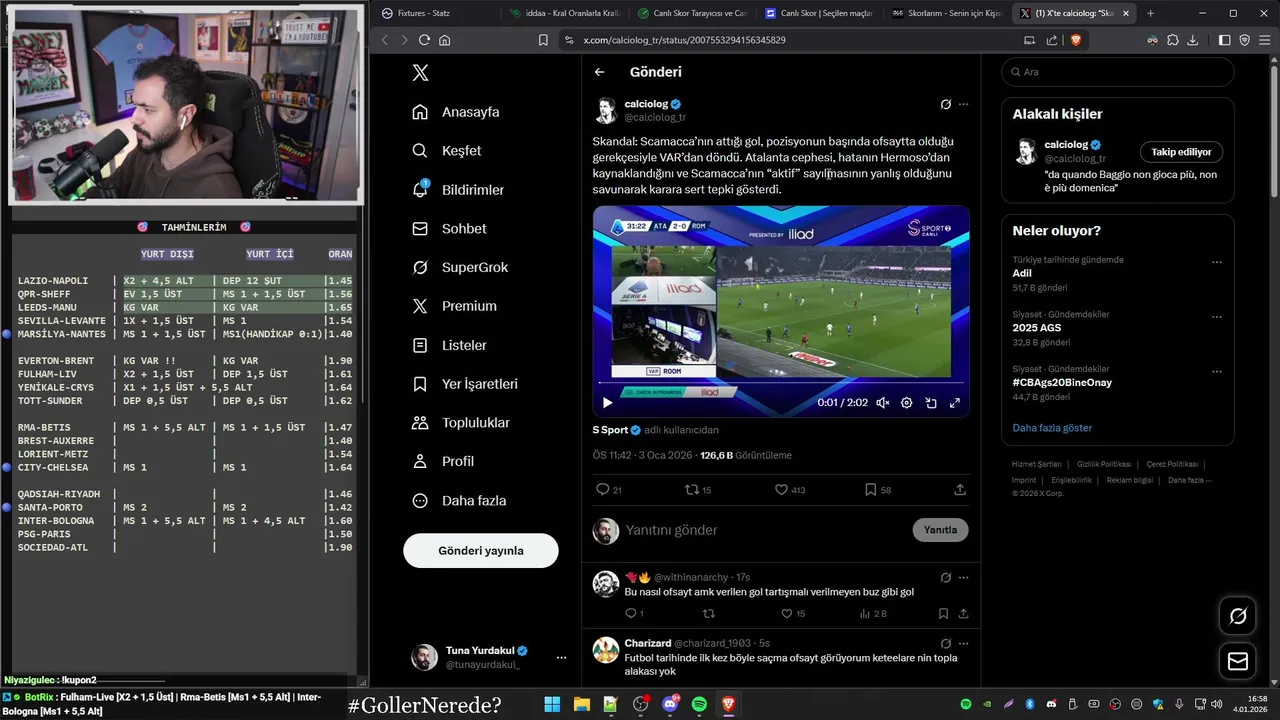Open Bildirimler notifications
Viewport: 1280px width, 720px height.
click(458, 190)
